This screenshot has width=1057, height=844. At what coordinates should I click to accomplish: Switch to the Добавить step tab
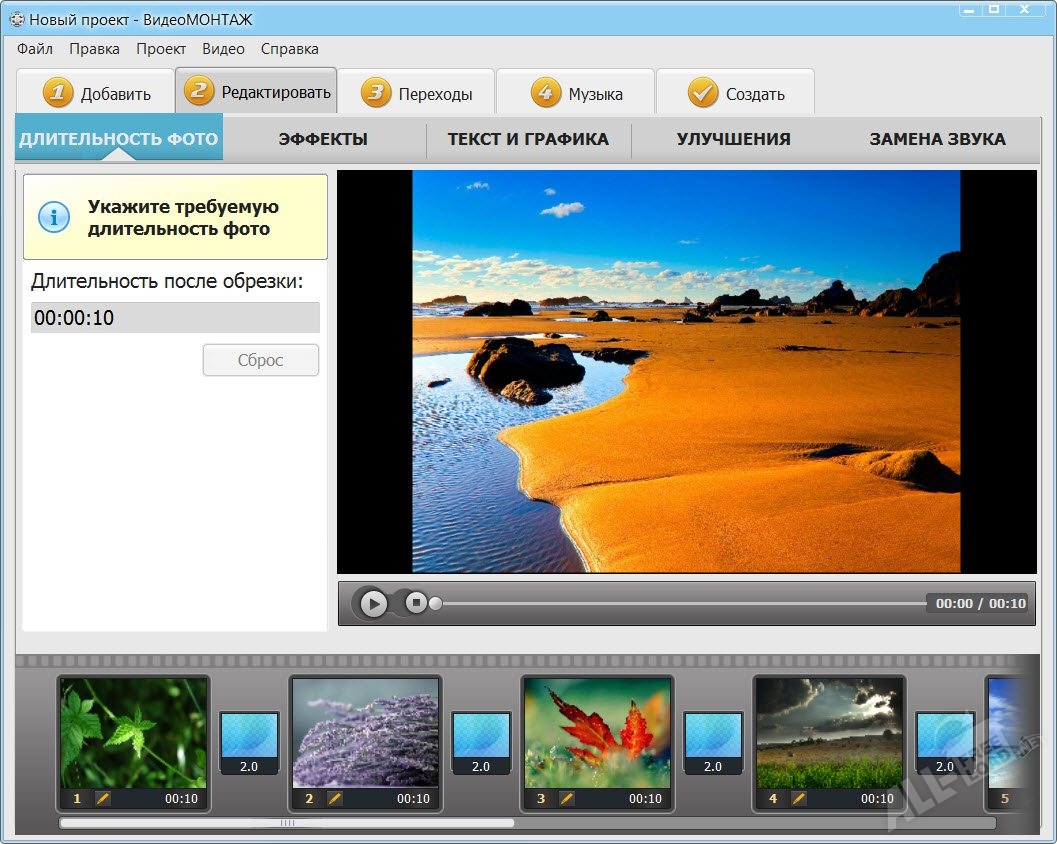pos(96,94)
